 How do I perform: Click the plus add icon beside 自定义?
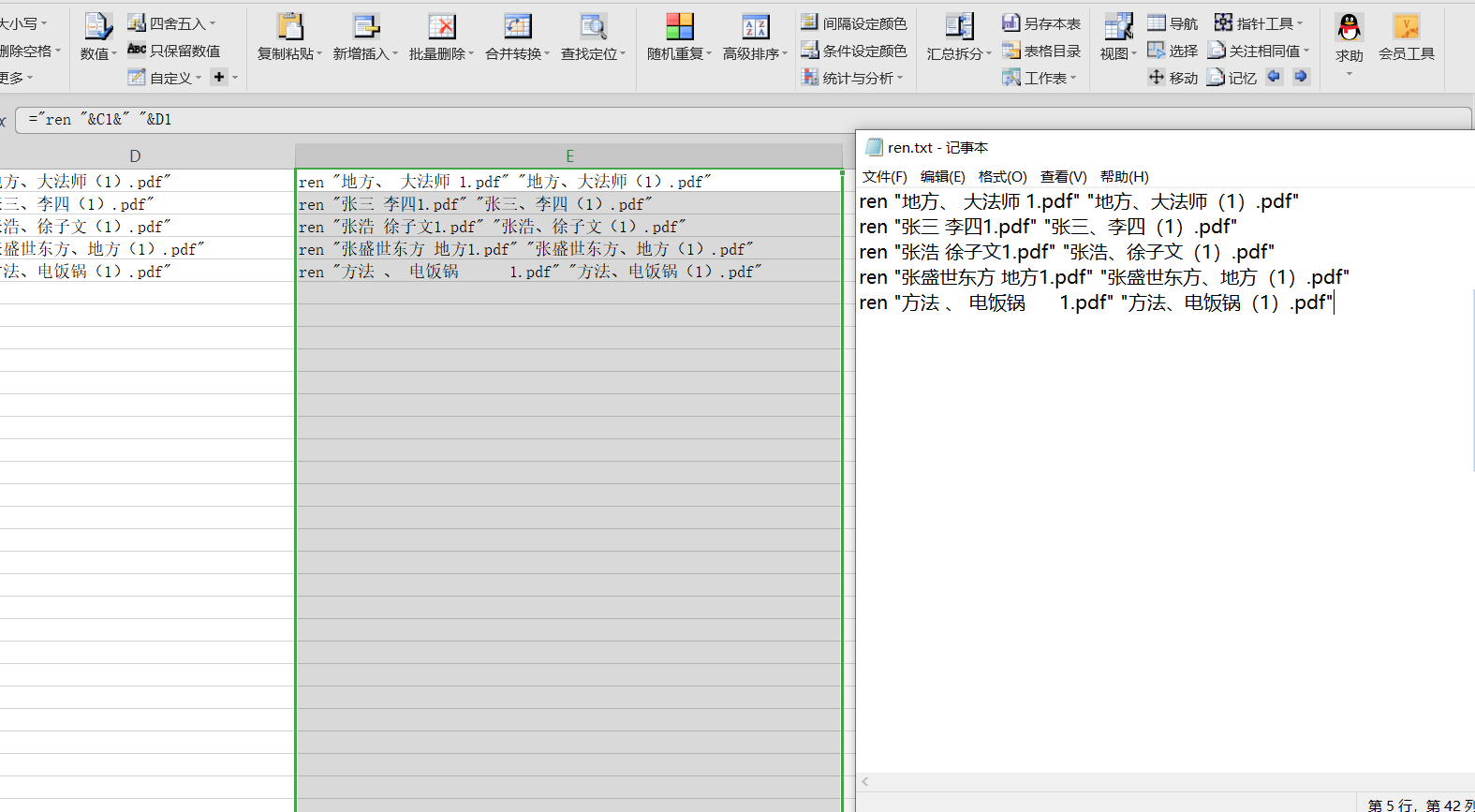(x=219, y=77)
